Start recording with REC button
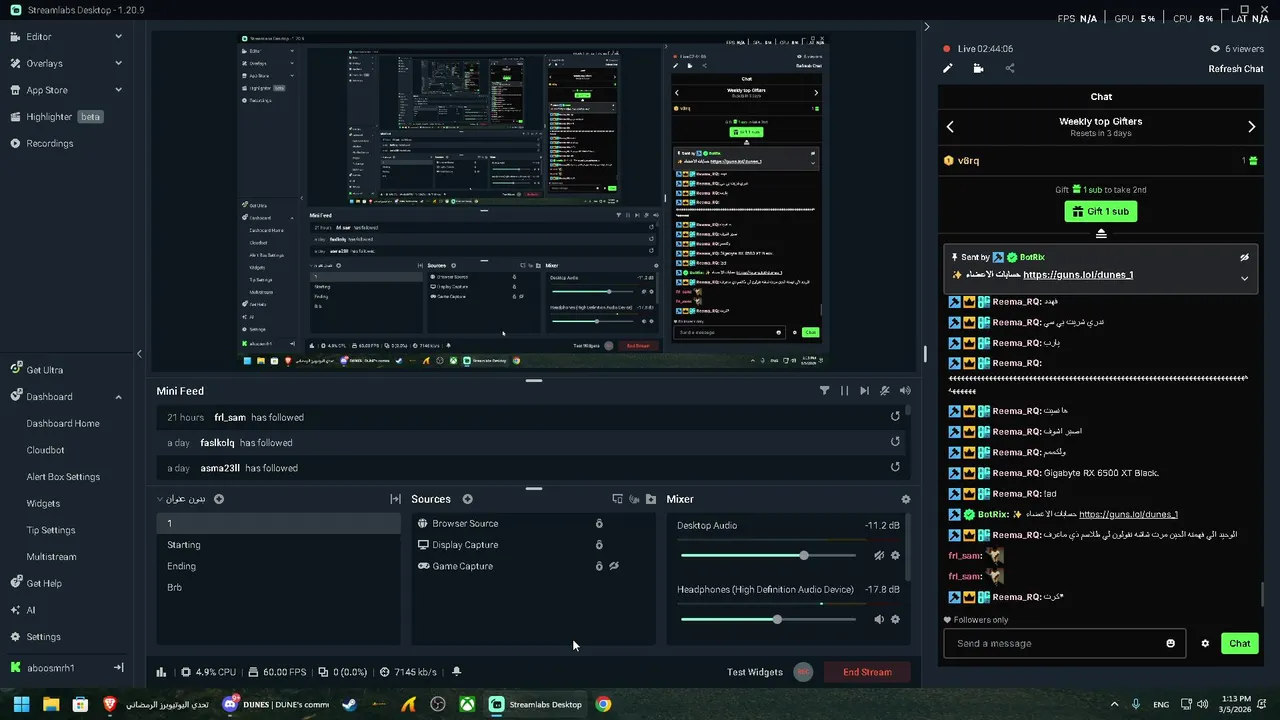The width and height of the screenshot is (1280, 720). click(x=803, y=672)
